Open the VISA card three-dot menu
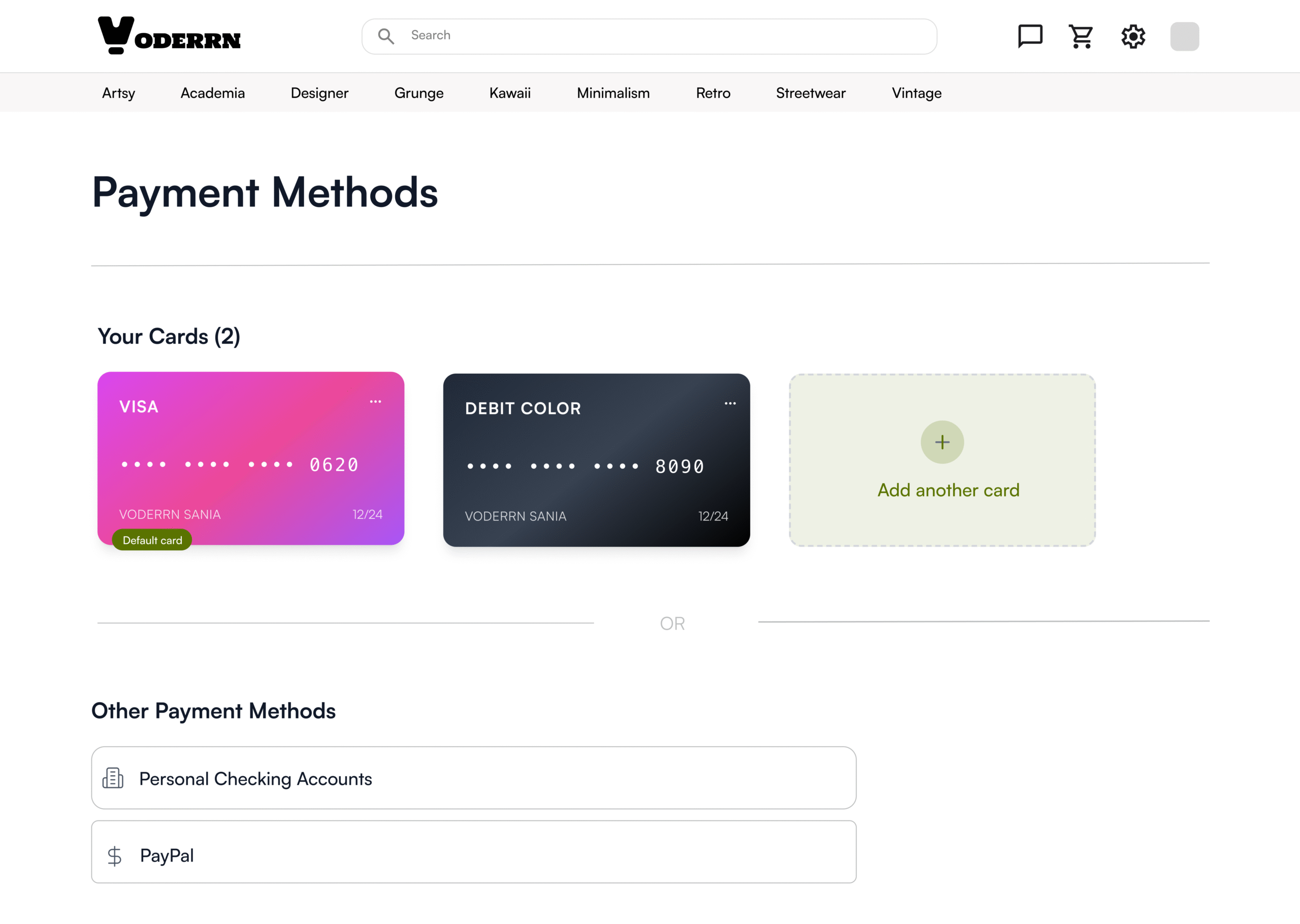This screenshot has height=924, width=1300. pyautogui.click(x=375, y=402)
